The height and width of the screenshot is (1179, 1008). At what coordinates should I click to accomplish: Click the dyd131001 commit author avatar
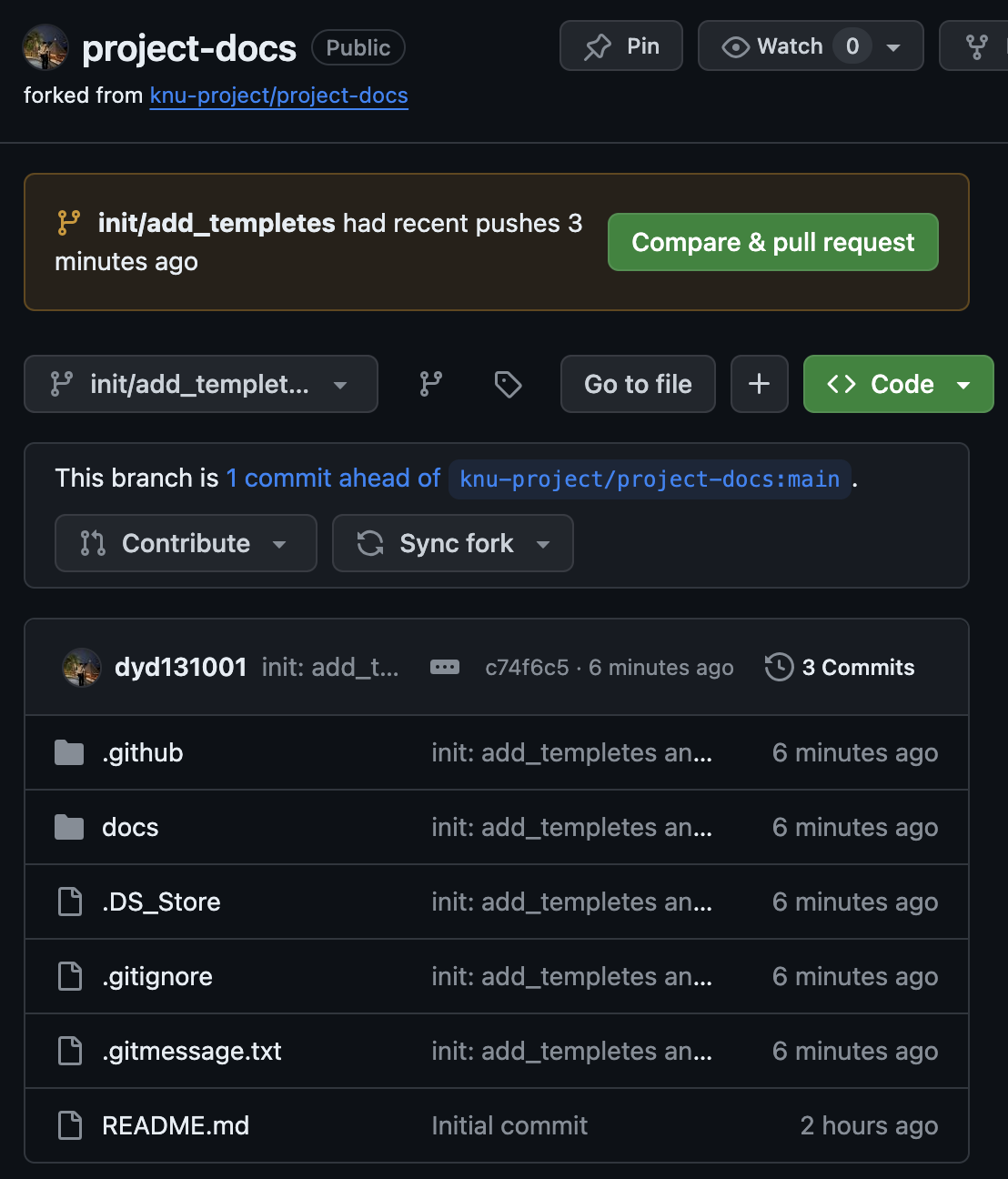point(81,668)
